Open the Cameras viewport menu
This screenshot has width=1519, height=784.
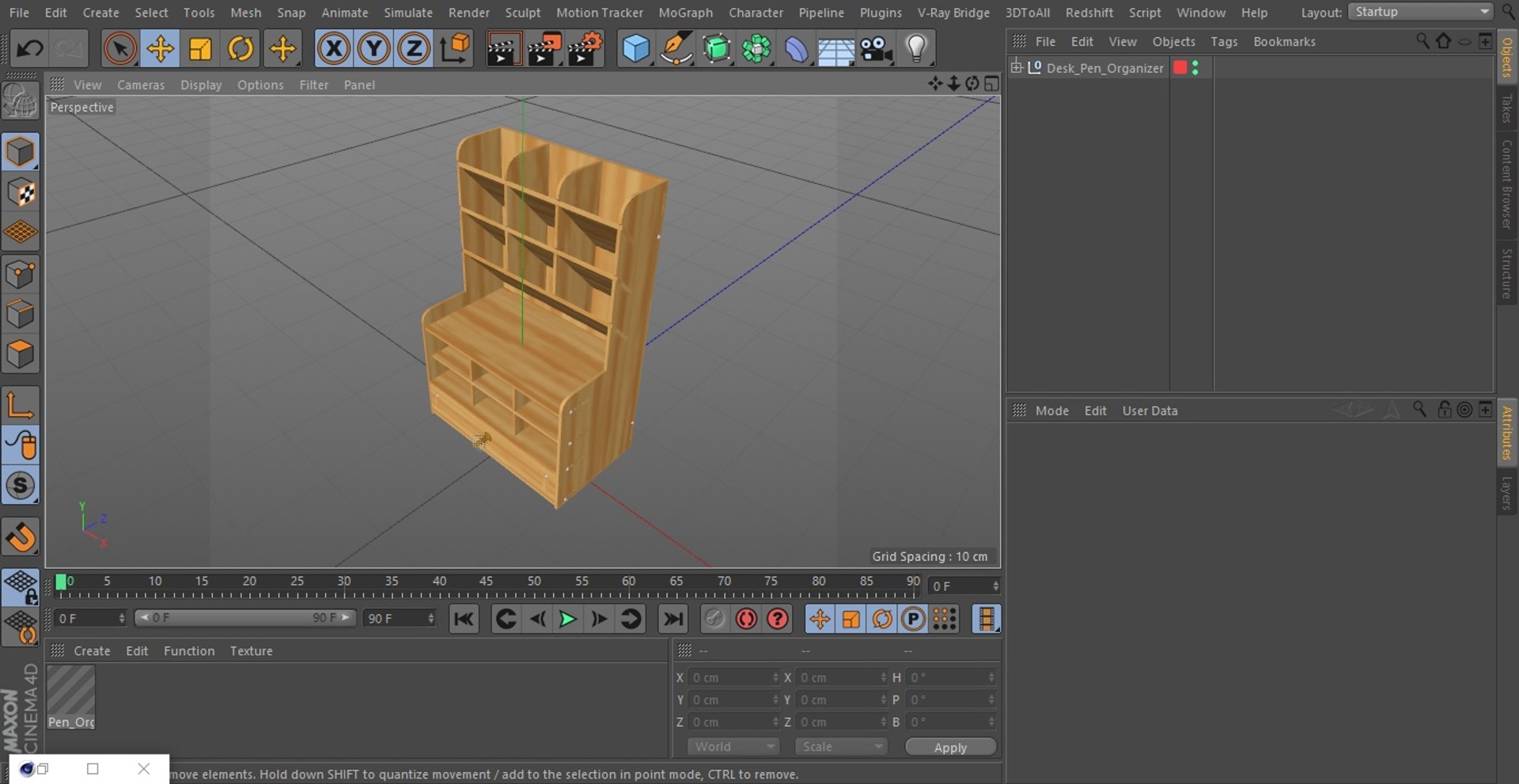141,85
